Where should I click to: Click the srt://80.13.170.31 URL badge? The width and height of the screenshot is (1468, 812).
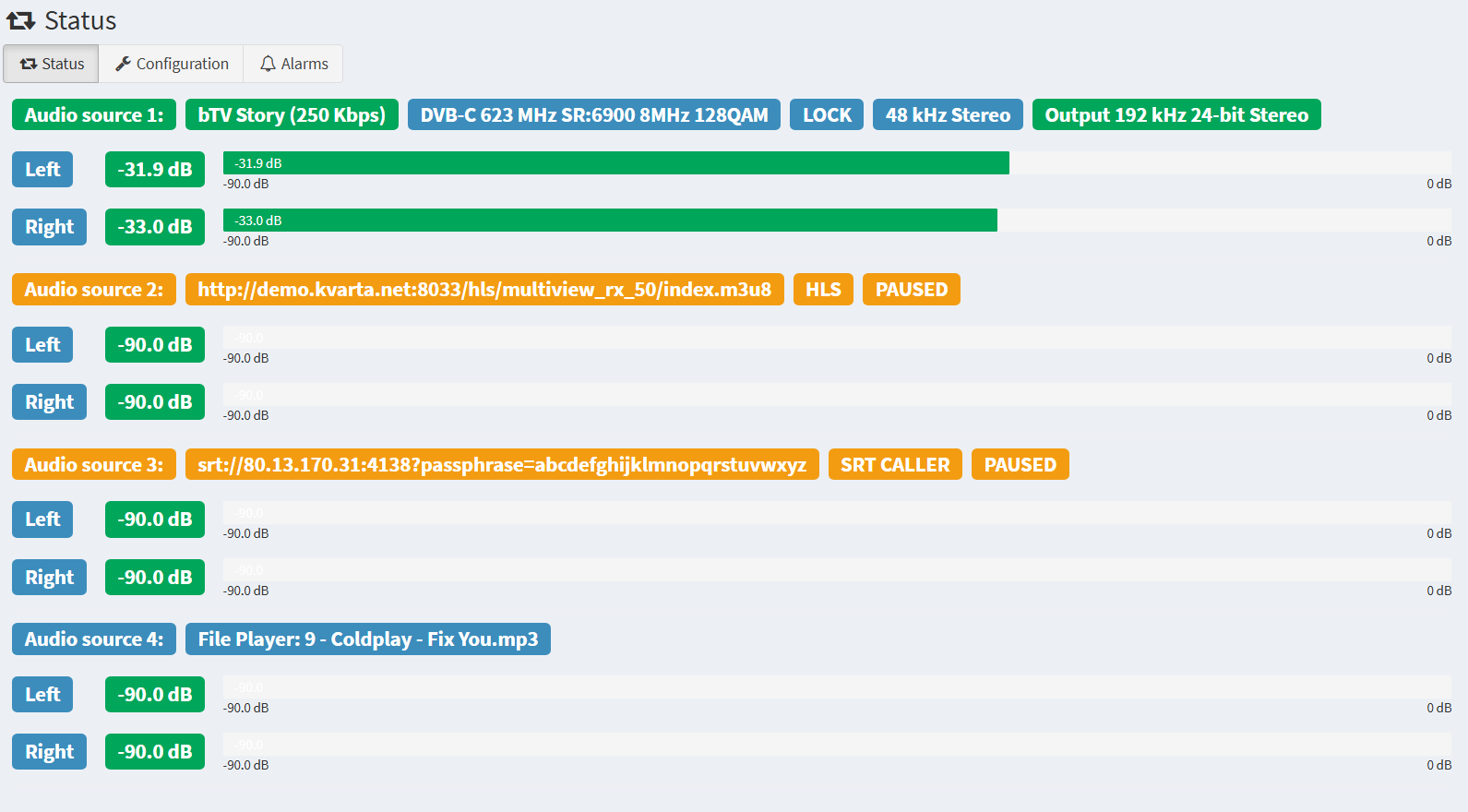(502, 464)
